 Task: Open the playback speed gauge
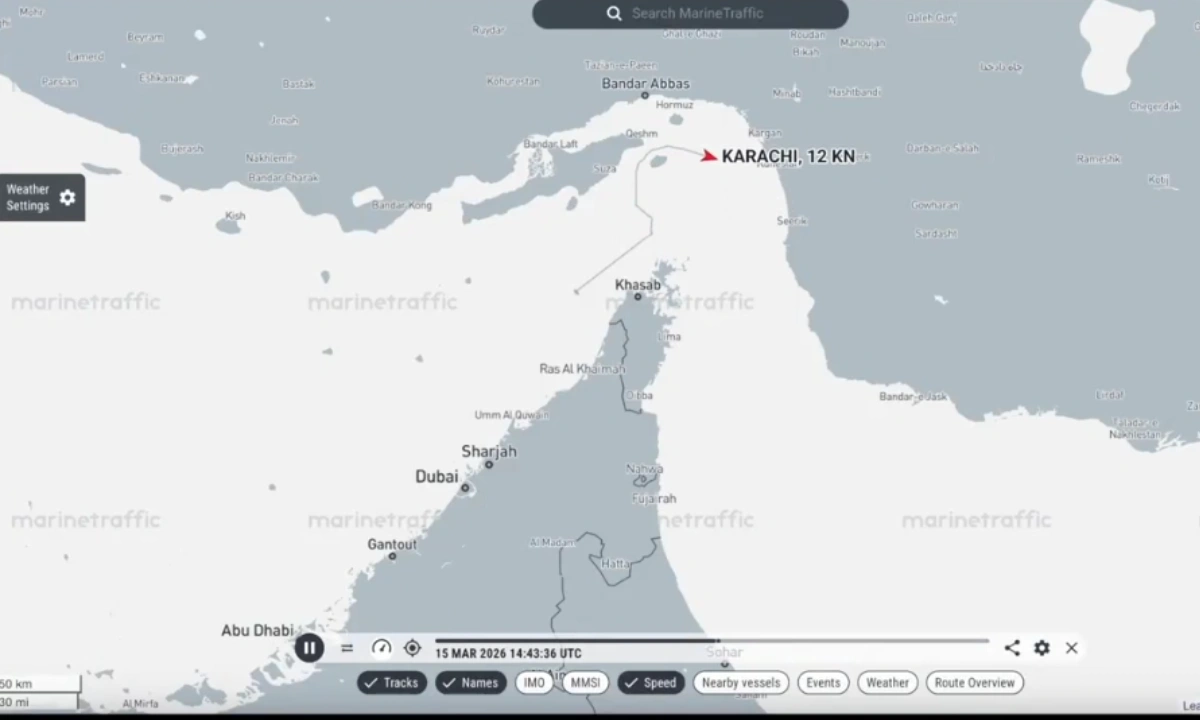click(381, 648)
